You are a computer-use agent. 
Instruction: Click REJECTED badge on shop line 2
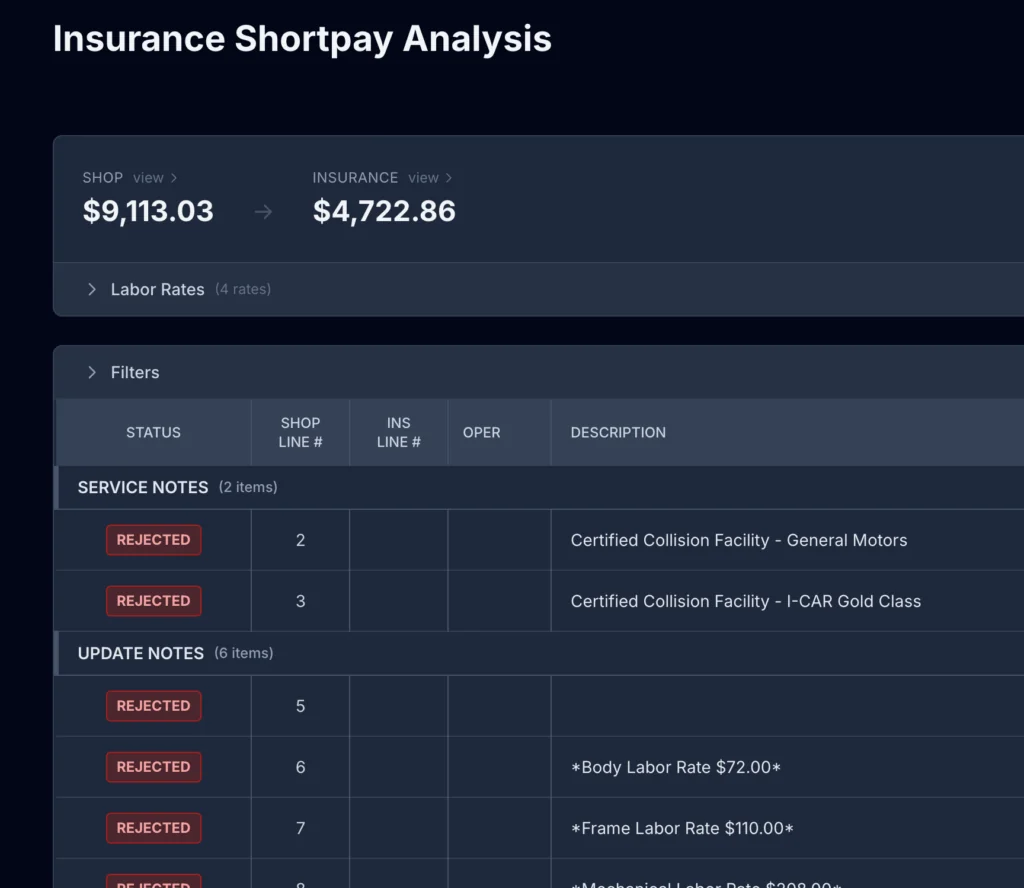[153, 540]
